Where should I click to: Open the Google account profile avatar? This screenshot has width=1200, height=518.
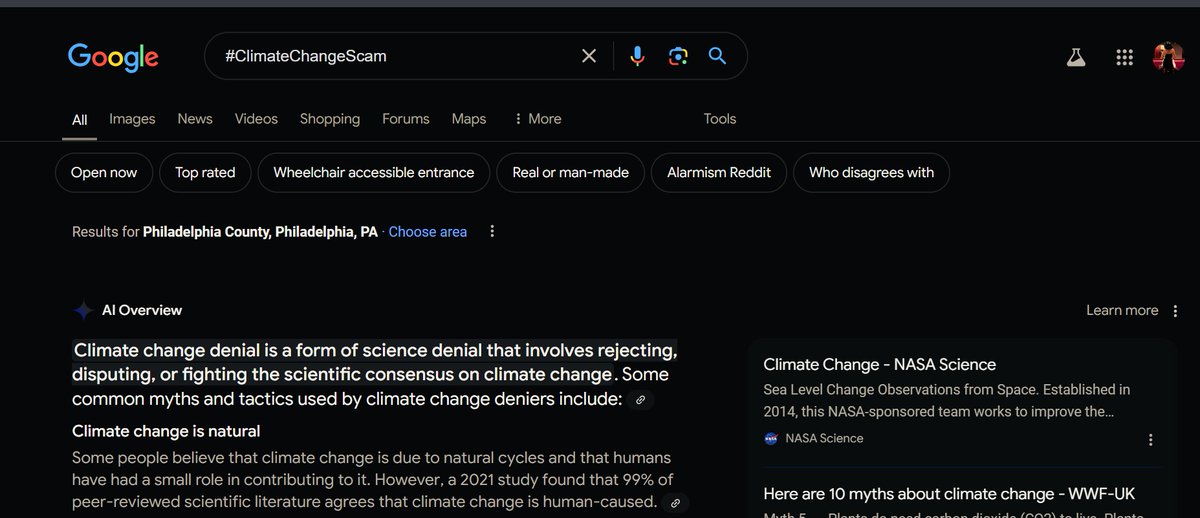(1168, 57)
